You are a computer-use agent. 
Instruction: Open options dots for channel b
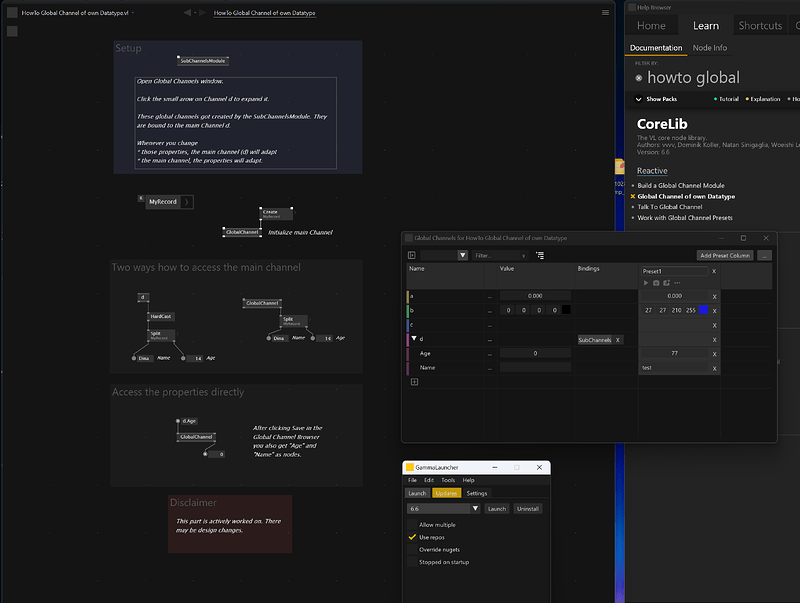click(490, 311)
